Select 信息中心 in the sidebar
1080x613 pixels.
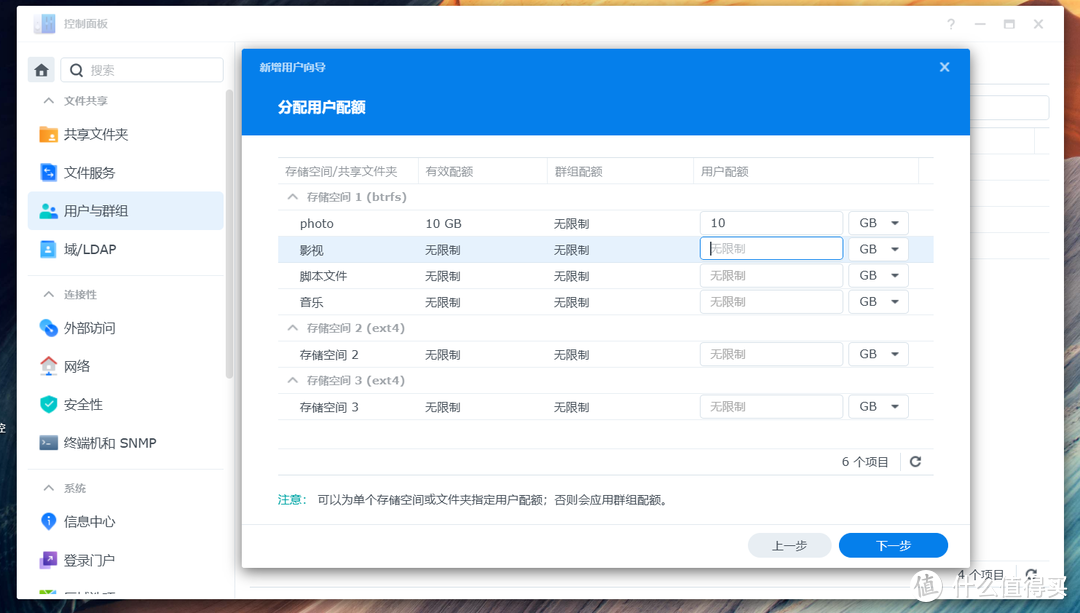click(x=47, y=521)
